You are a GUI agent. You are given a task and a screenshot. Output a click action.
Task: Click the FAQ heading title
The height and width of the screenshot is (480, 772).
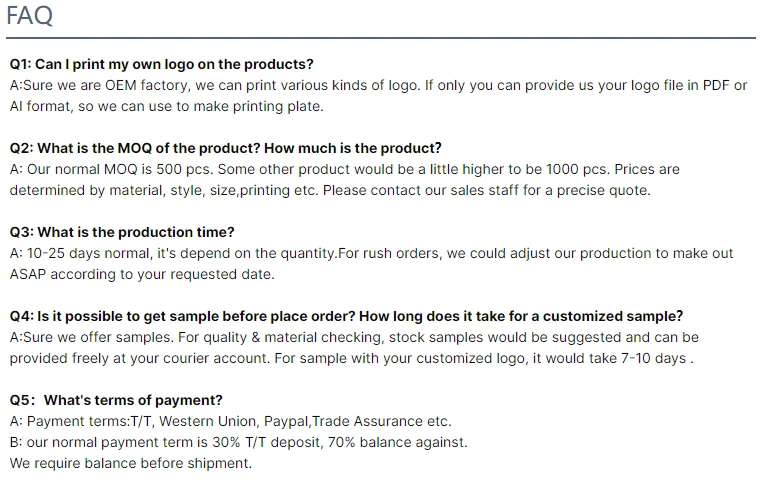coord(30,16)
